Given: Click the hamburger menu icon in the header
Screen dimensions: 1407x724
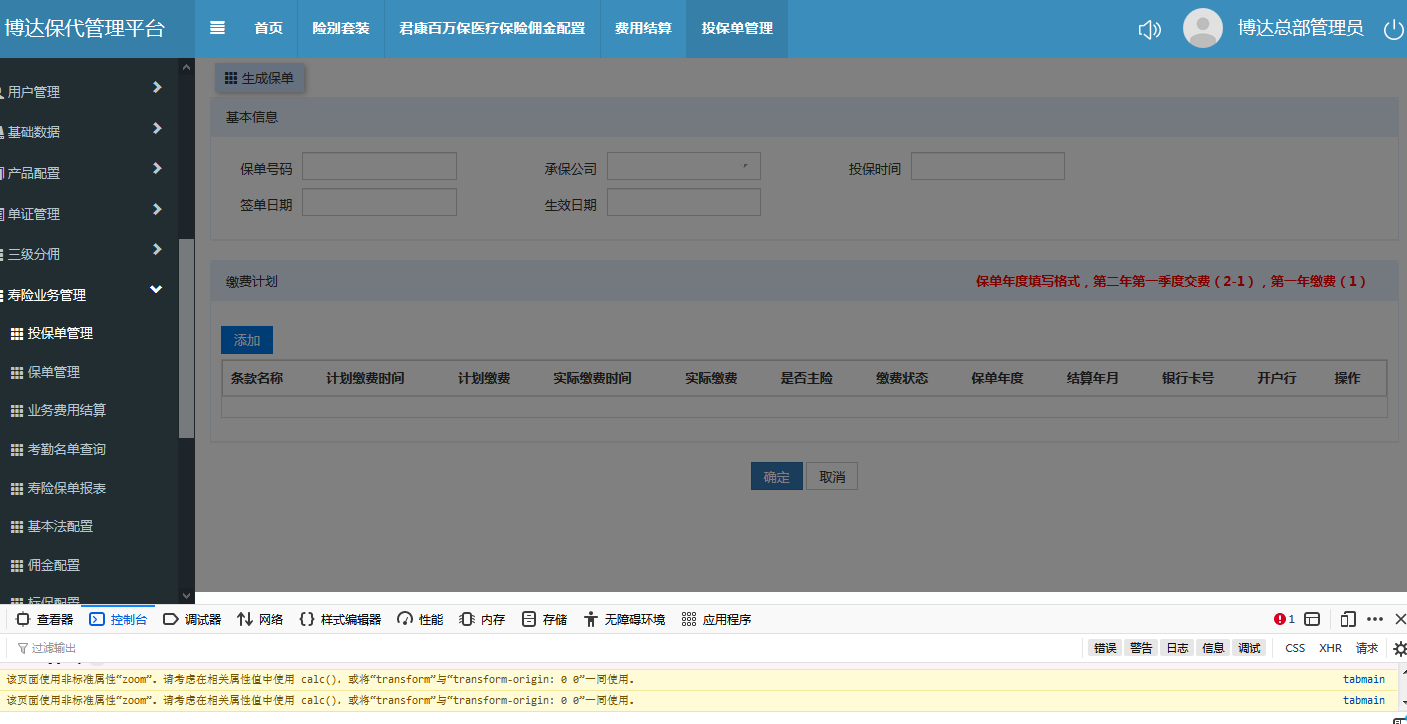Looking at the screenshot, I should pyautogui.click(x=217, y=28).
